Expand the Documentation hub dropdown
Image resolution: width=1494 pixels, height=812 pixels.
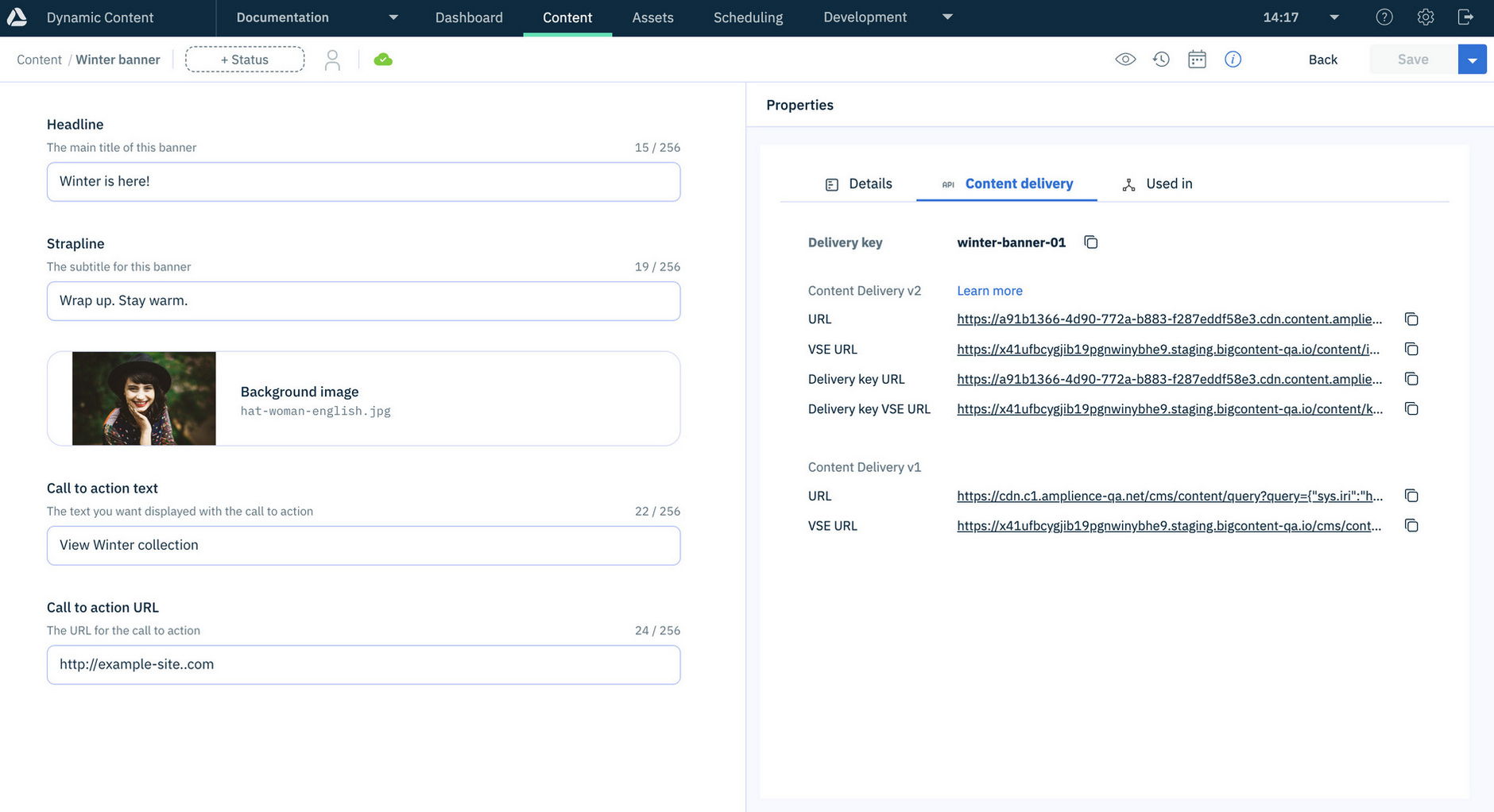tap(393, 17)
